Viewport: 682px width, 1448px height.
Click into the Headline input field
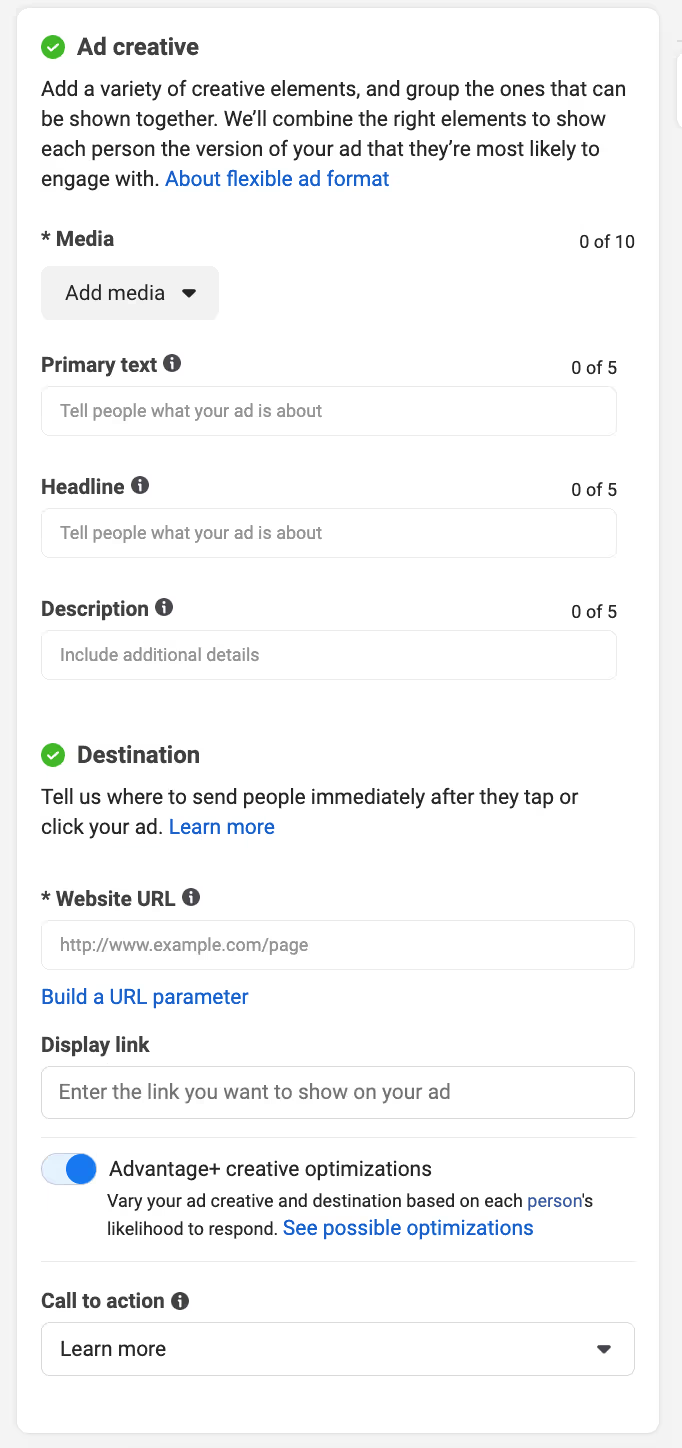(x=328, y=533)
